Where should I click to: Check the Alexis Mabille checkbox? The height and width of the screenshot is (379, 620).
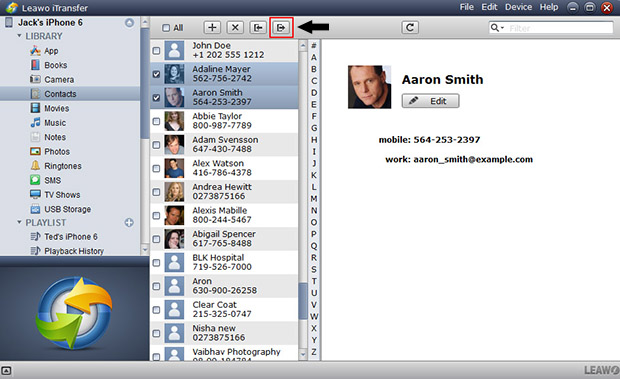(156, 215)
